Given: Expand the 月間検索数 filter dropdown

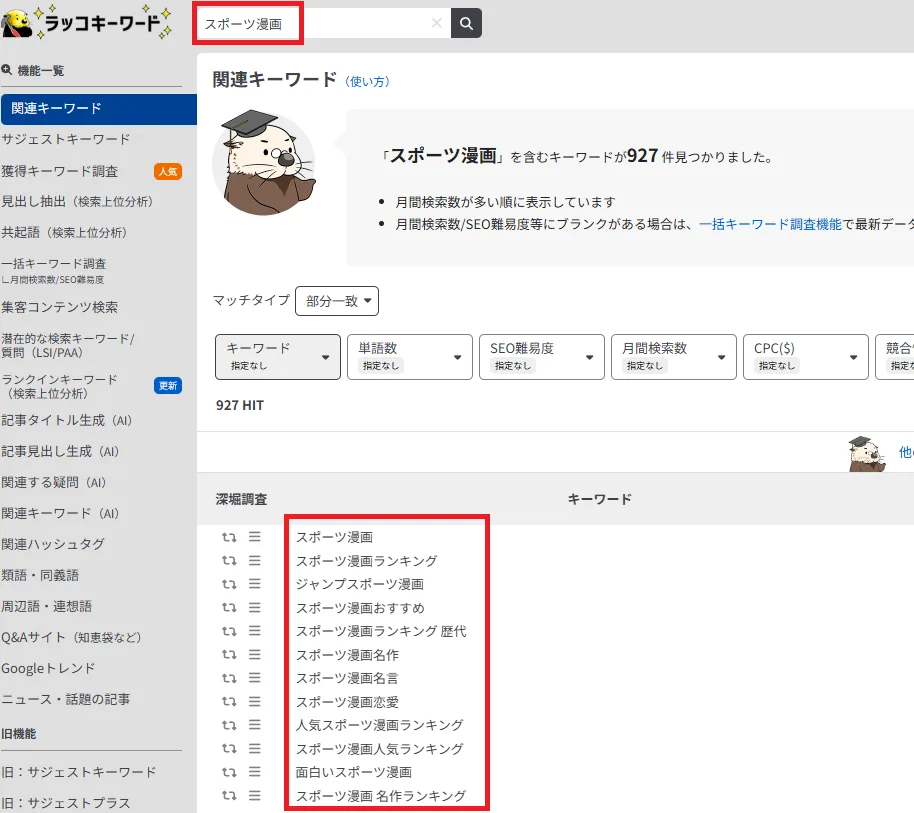Looking at the screenshot, I should tap(674, 357).
